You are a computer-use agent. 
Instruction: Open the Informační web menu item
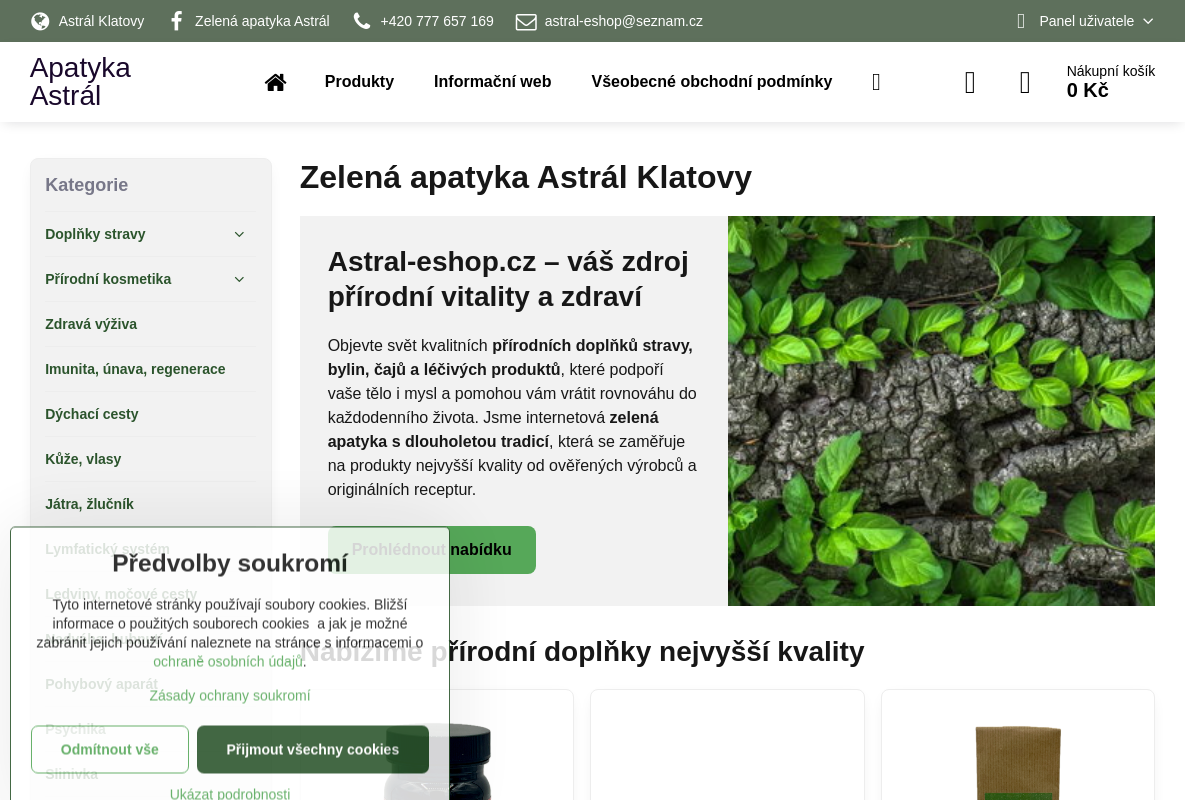click(x=492, y=82)
